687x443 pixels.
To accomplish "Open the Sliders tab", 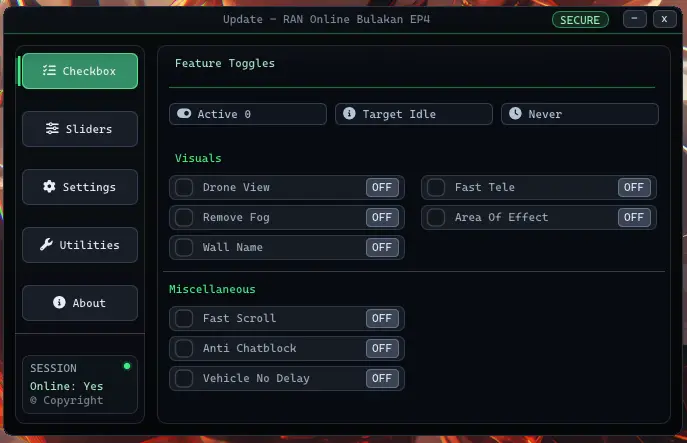I will click(80, 129).
